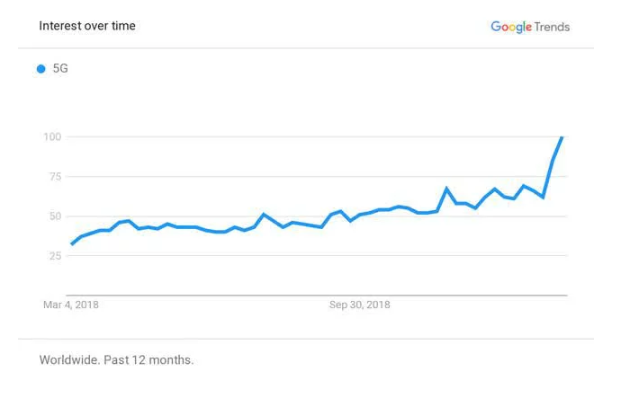The height and width of the screenshot is (402, 623).
Task: Click the 75 y-axis label
Action: click(x=56, y=176)
